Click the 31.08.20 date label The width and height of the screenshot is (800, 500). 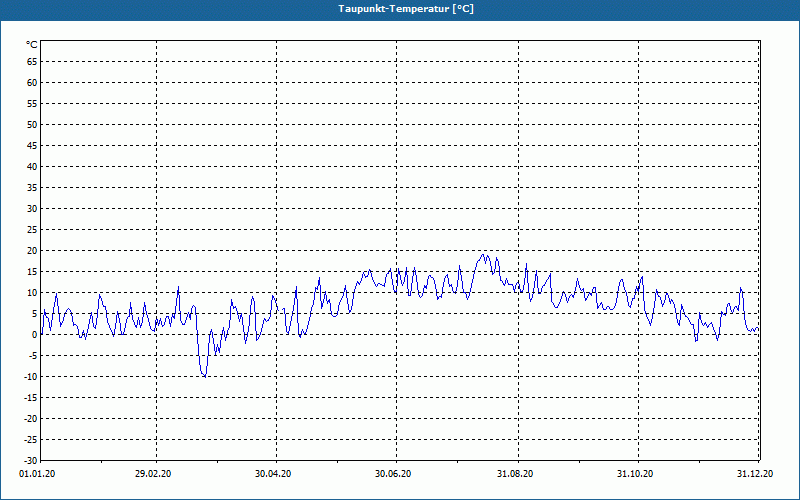tap(515, 474)
